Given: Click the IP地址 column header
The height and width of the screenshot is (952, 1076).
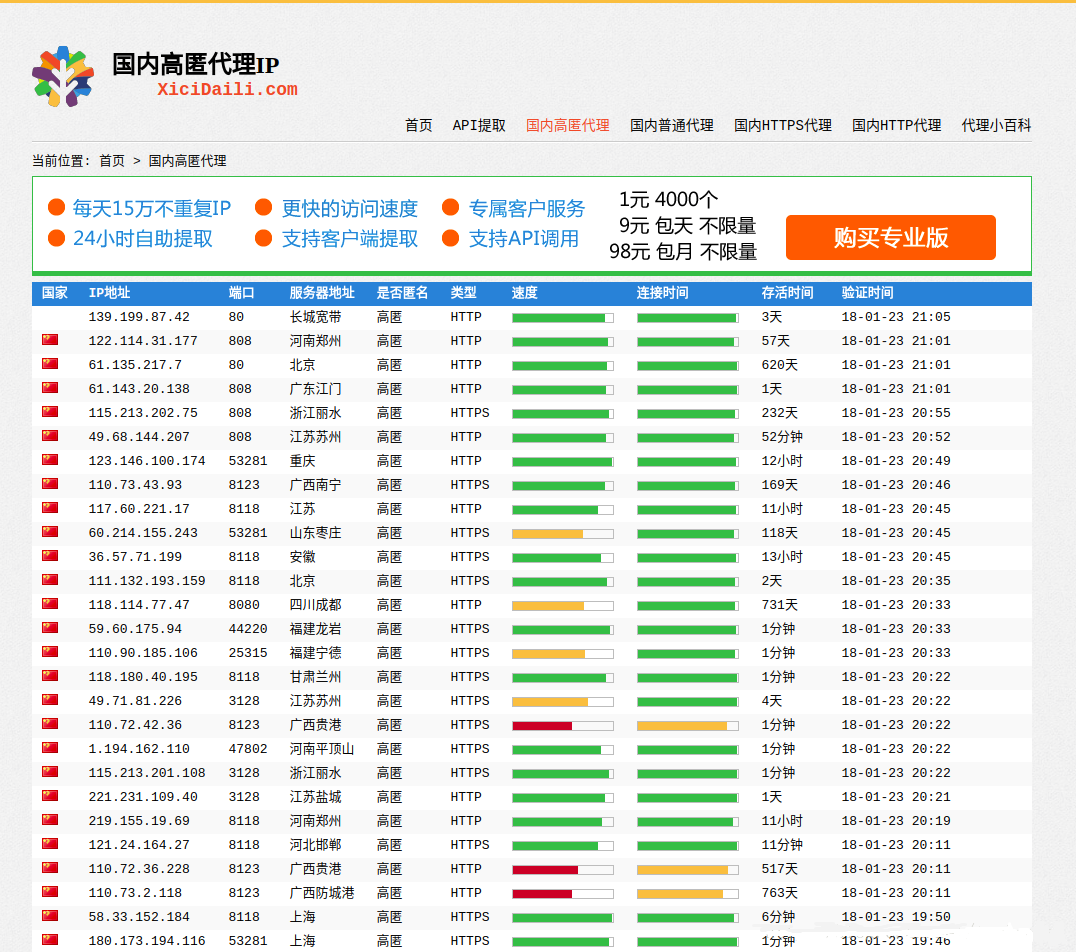Looking at the screenshot, I should (x=109, y=293).
